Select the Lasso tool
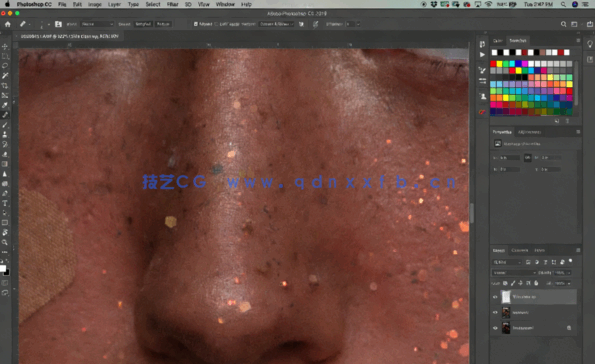This screenshot has width=595, height=364. click(x=5, y=66)
